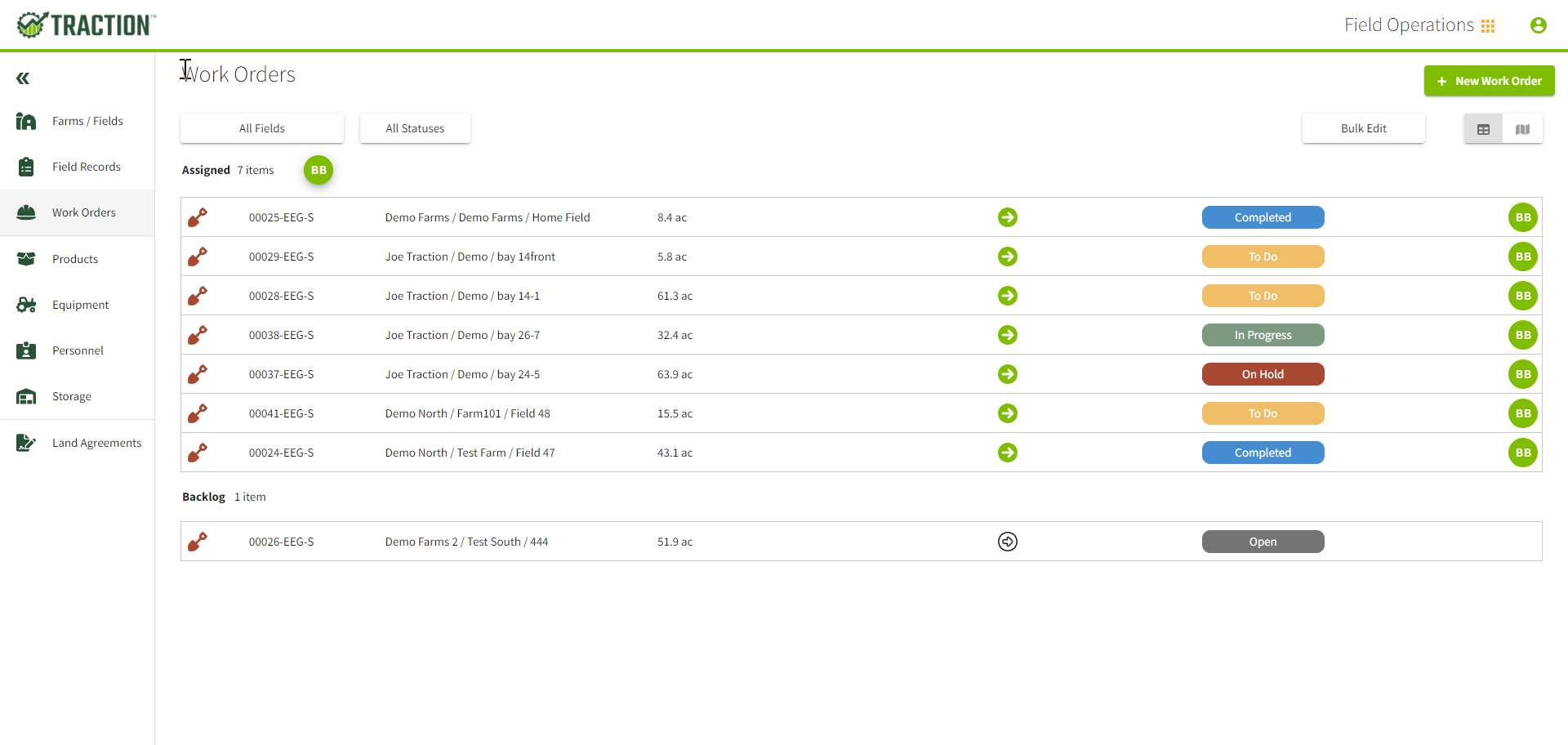Open the All Fields filter dropdown
This screenshot has width=1568, height=745.
pos(262,128)
